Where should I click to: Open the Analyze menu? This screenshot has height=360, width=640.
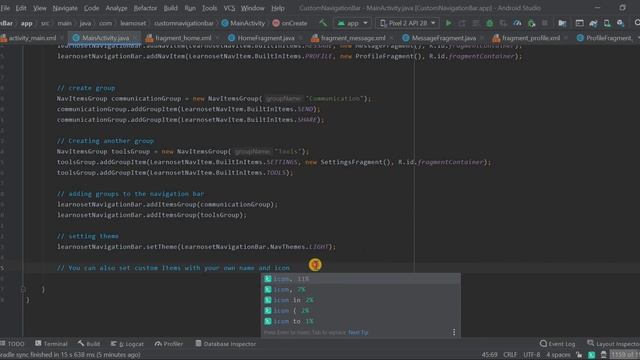point(116,8)
